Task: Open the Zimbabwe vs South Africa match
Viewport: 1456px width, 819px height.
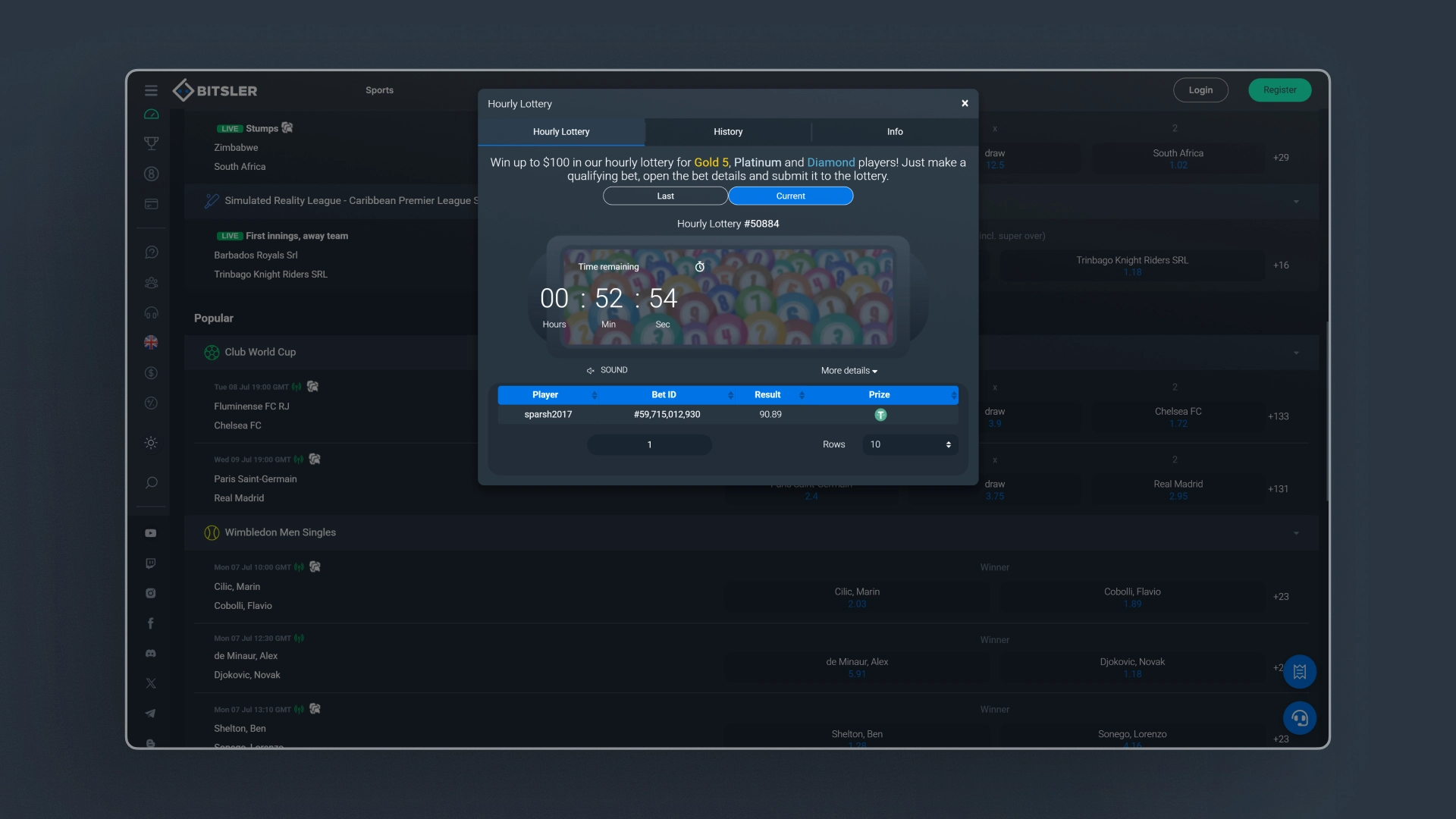Action: pos(240,158)
